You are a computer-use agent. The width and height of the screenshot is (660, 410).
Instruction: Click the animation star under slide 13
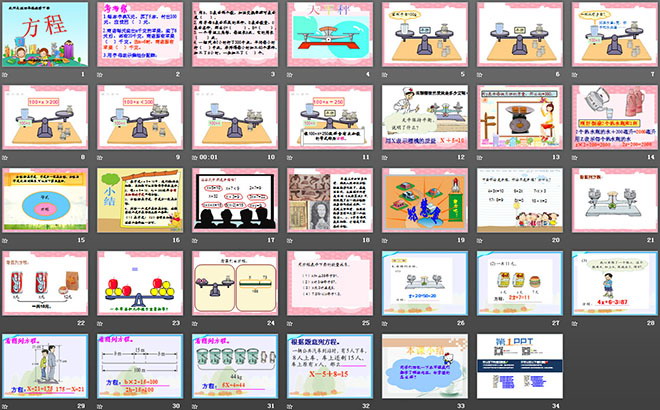click(x=479, y=157)
